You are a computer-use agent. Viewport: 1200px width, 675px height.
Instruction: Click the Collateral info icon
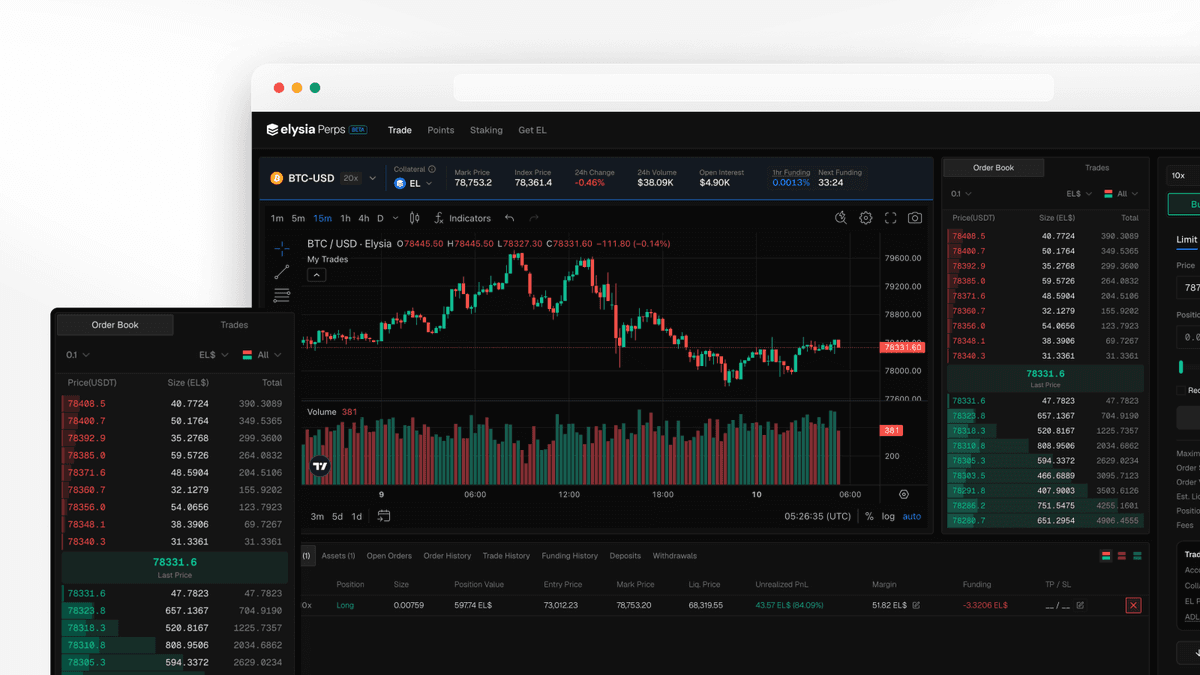432,170
